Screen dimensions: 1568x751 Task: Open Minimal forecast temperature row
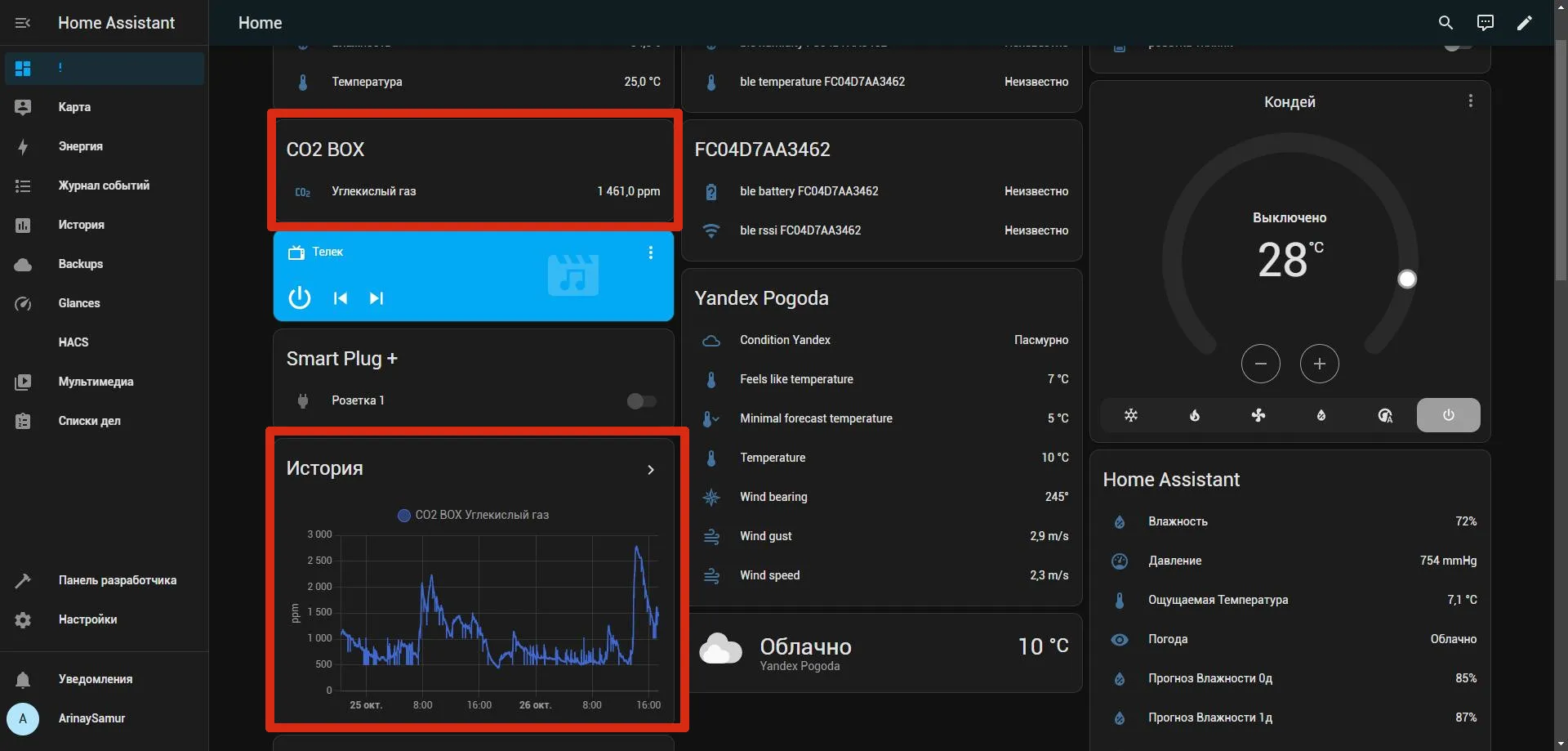[882, 418]
